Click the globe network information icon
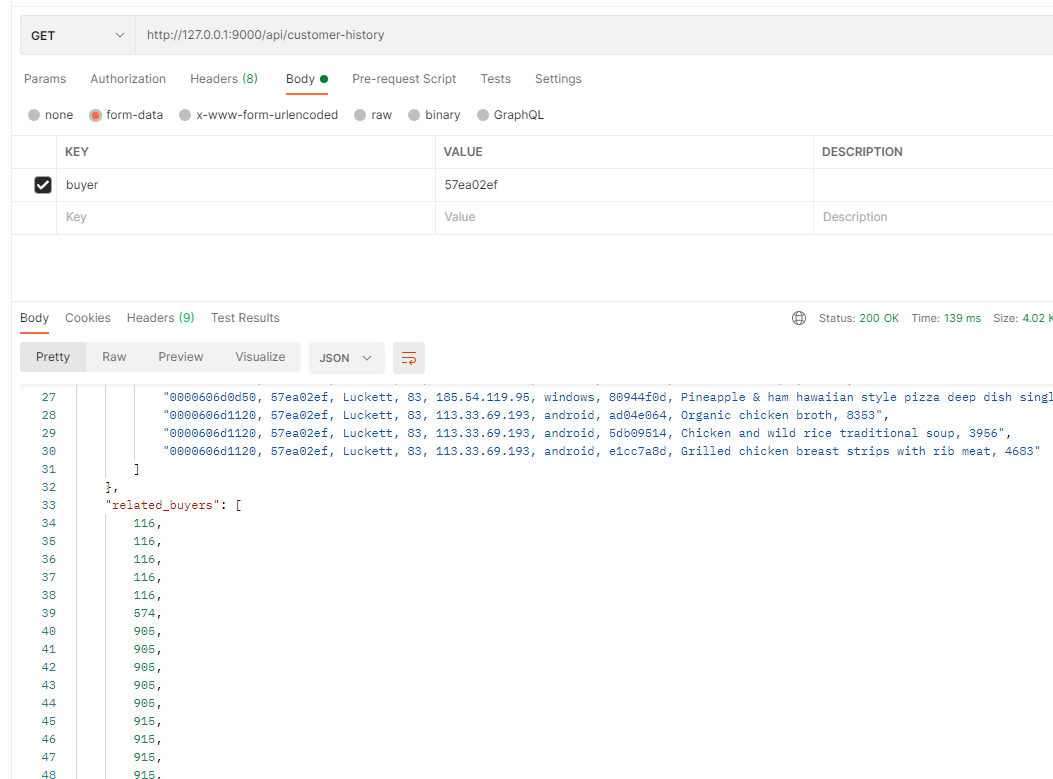 pos(798,317)
